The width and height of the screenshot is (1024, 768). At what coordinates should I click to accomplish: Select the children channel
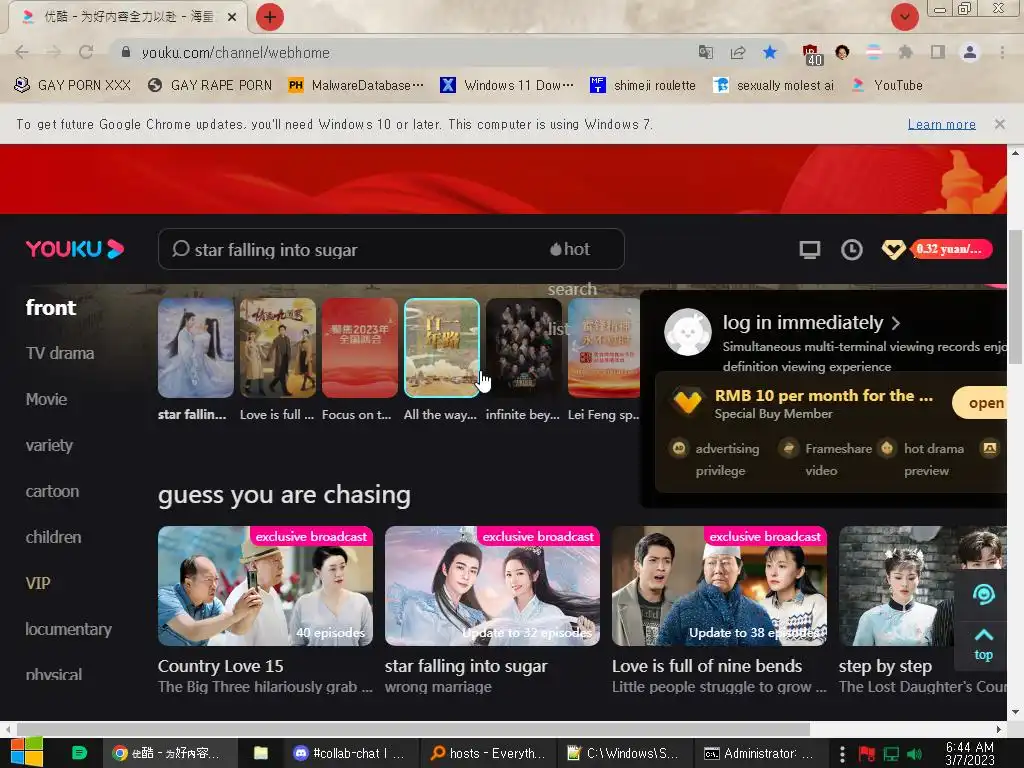(54, 537)
